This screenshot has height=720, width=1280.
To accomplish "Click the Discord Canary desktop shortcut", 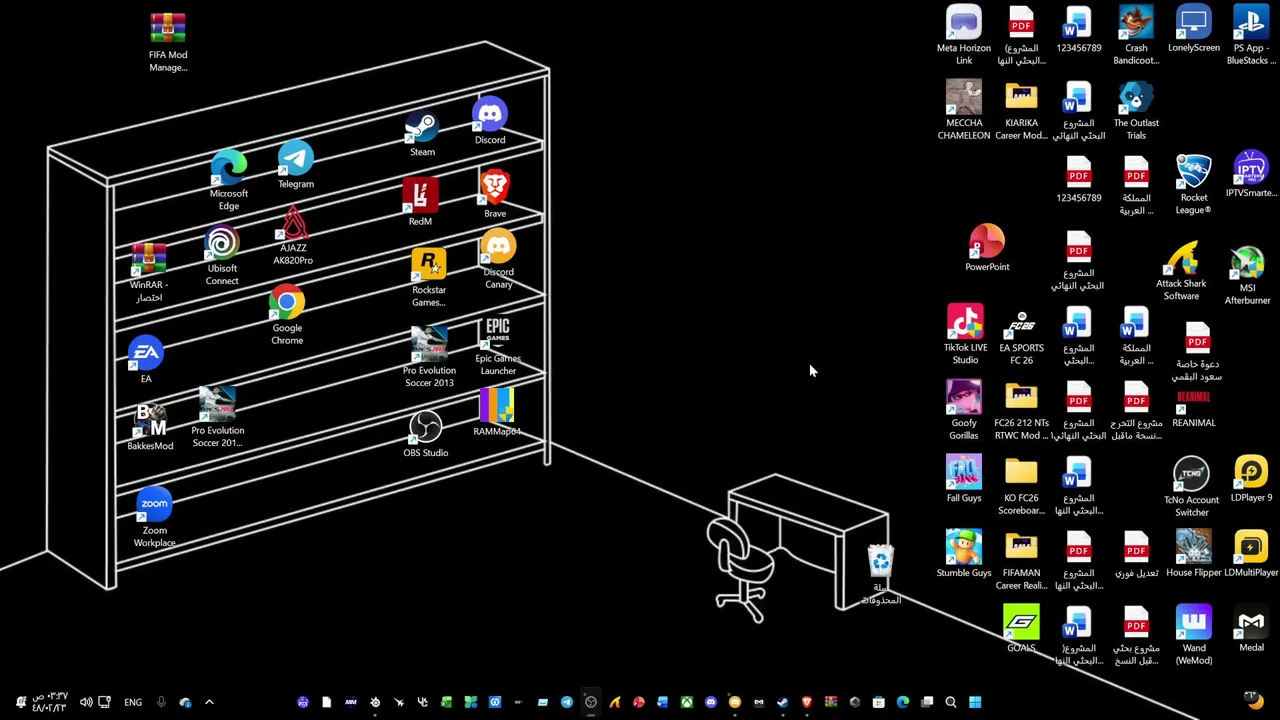I will coord(498,260).
